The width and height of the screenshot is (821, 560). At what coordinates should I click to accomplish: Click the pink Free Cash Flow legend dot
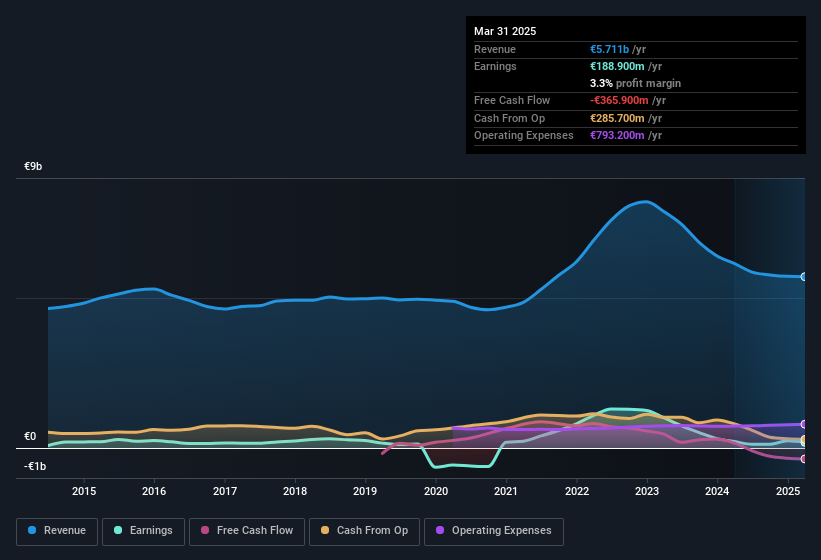point(205,530)
